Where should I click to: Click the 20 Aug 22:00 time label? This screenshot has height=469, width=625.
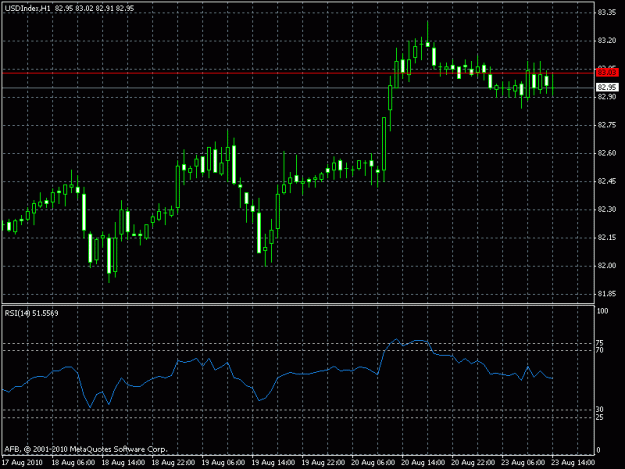click(473, 463)
